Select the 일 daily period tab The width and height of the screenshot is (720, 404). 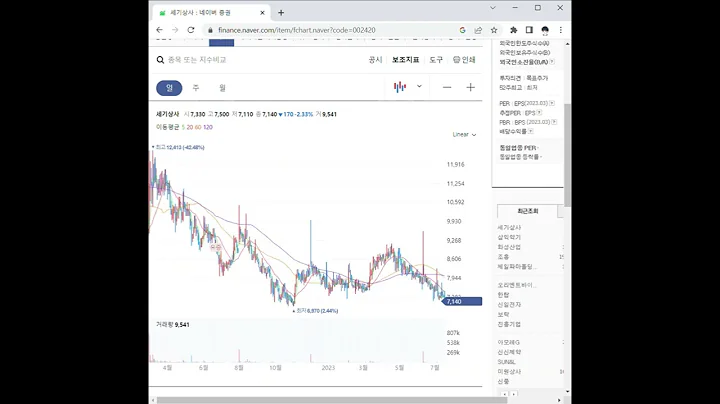click(x=169, y=88)
